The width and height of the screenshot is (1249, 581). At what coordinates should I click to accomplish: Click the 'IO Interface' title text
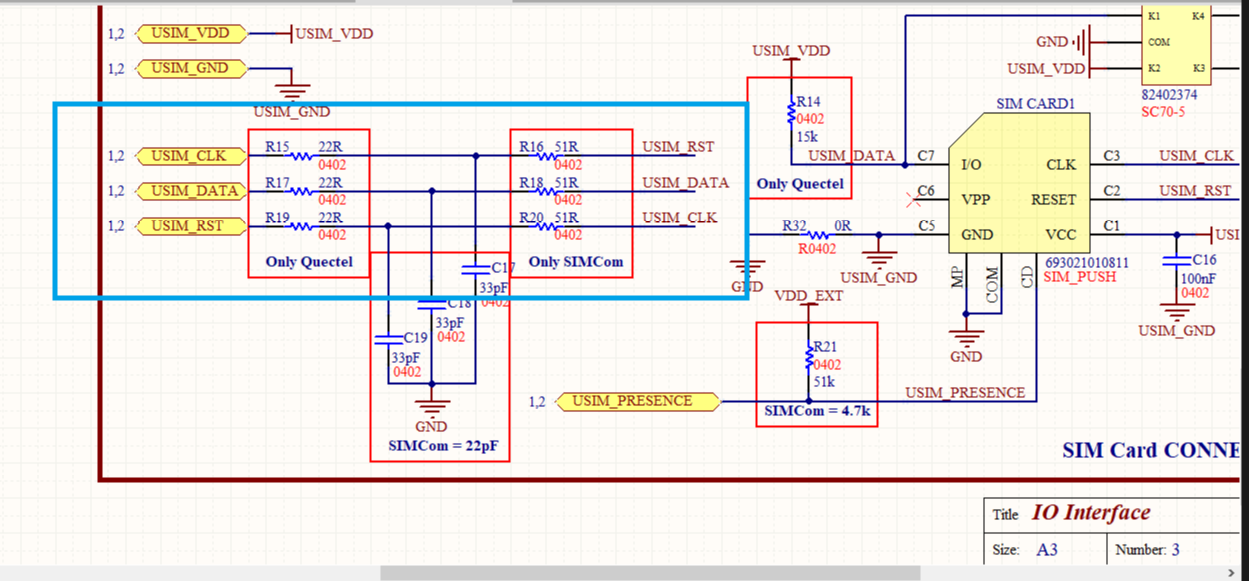(x=1090, y=513)
